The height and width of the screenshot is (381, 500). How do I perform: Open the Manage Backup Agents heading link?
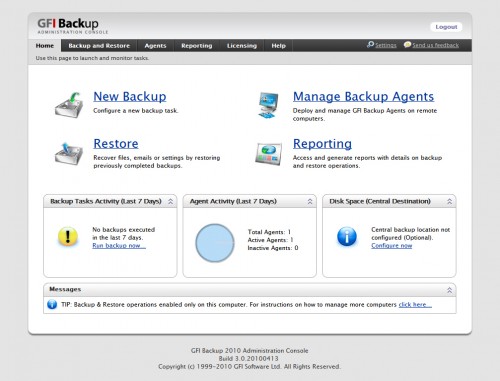click(363, 97)
